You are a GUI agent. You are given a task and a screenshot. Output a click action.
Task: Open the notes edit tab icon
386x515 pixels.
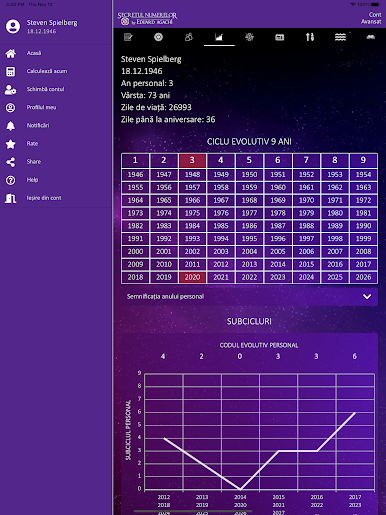coord(128,37)
